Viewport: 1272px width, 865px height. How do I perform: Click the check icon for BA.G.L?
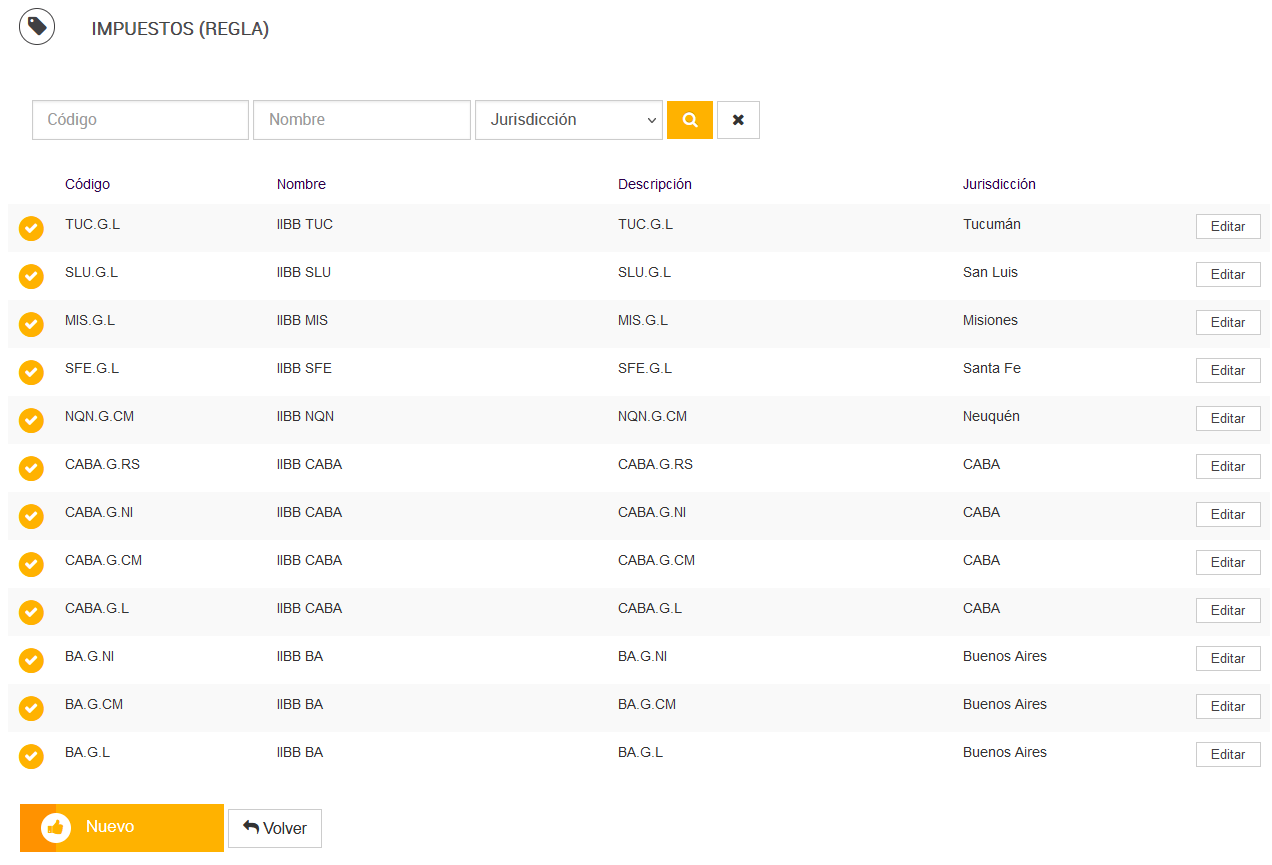point(32,756)
